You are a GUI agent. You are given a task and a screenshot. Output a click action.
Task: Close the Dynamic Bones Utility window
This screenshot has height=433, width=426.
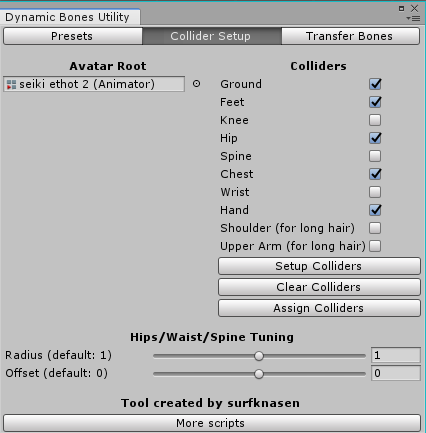click(414, 8)
